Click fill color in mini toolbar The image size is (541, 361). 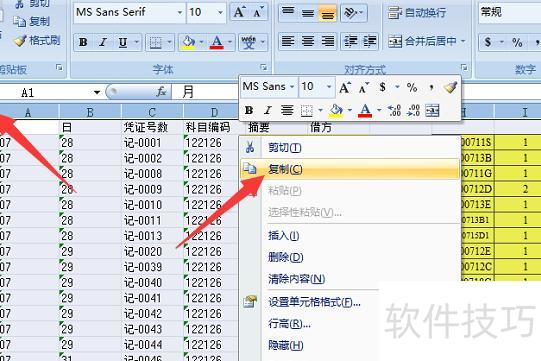[336, 110]
